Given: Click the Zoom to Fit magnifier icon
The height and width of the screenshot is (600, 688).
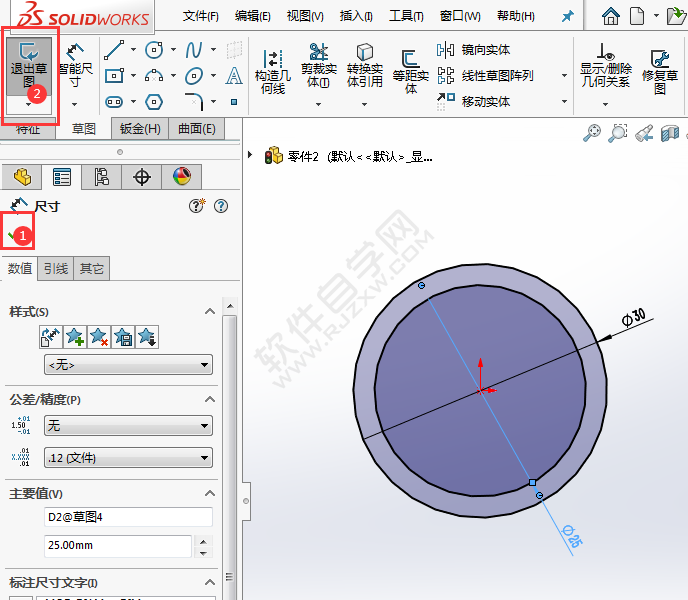Looking at the screenshot, I should [x=592, y=133].
